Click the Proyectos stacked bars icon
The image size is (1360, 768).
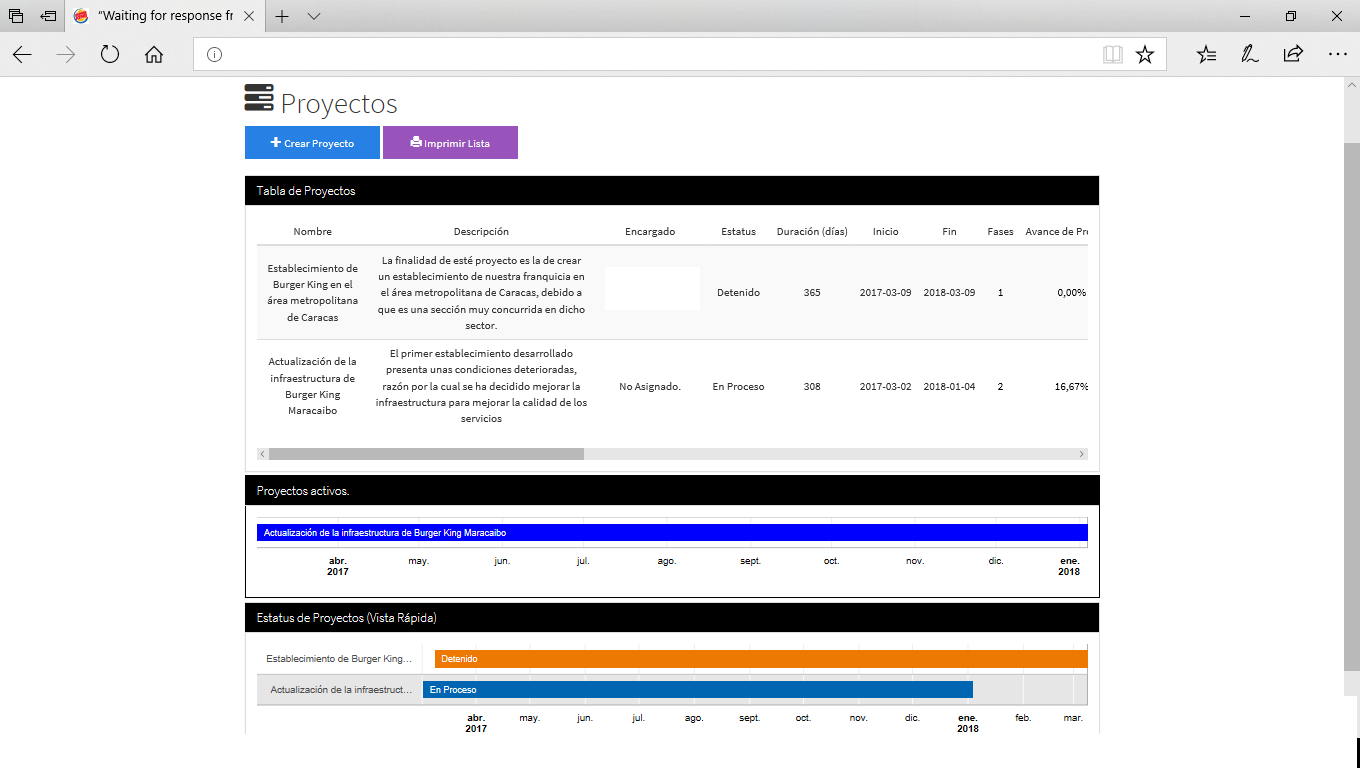259,98
